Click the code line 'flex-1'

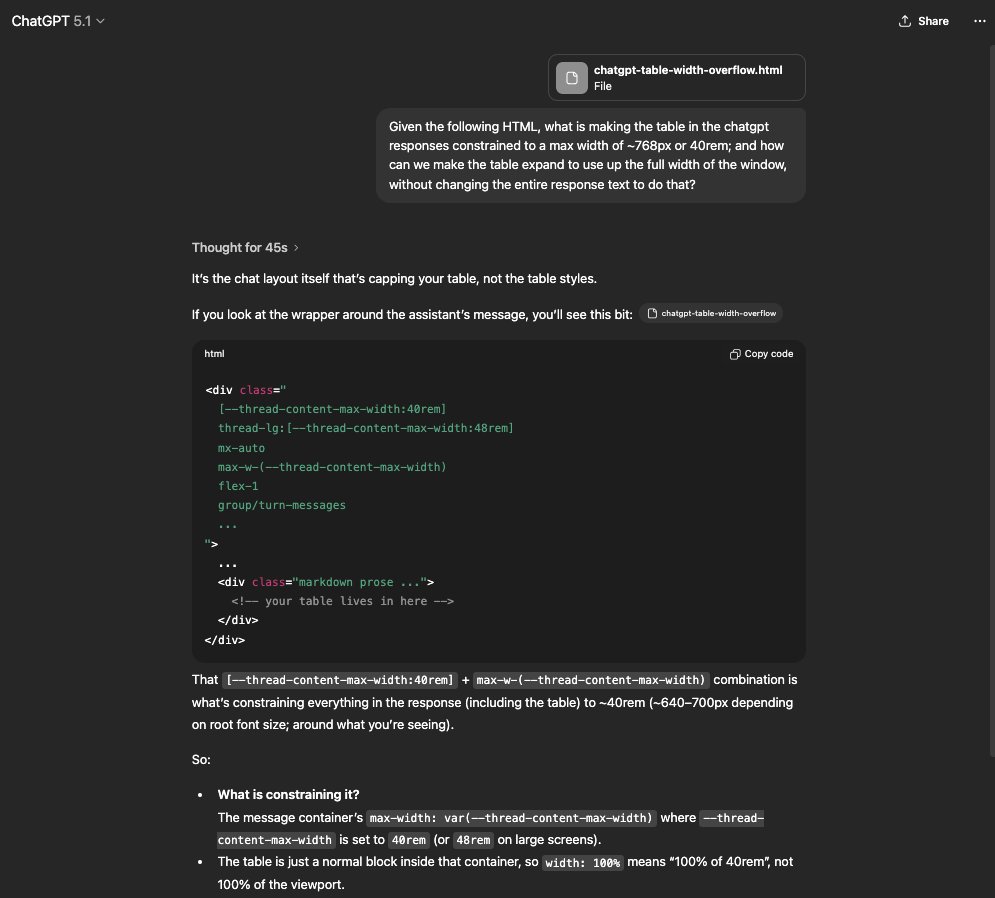coord(238,486)
